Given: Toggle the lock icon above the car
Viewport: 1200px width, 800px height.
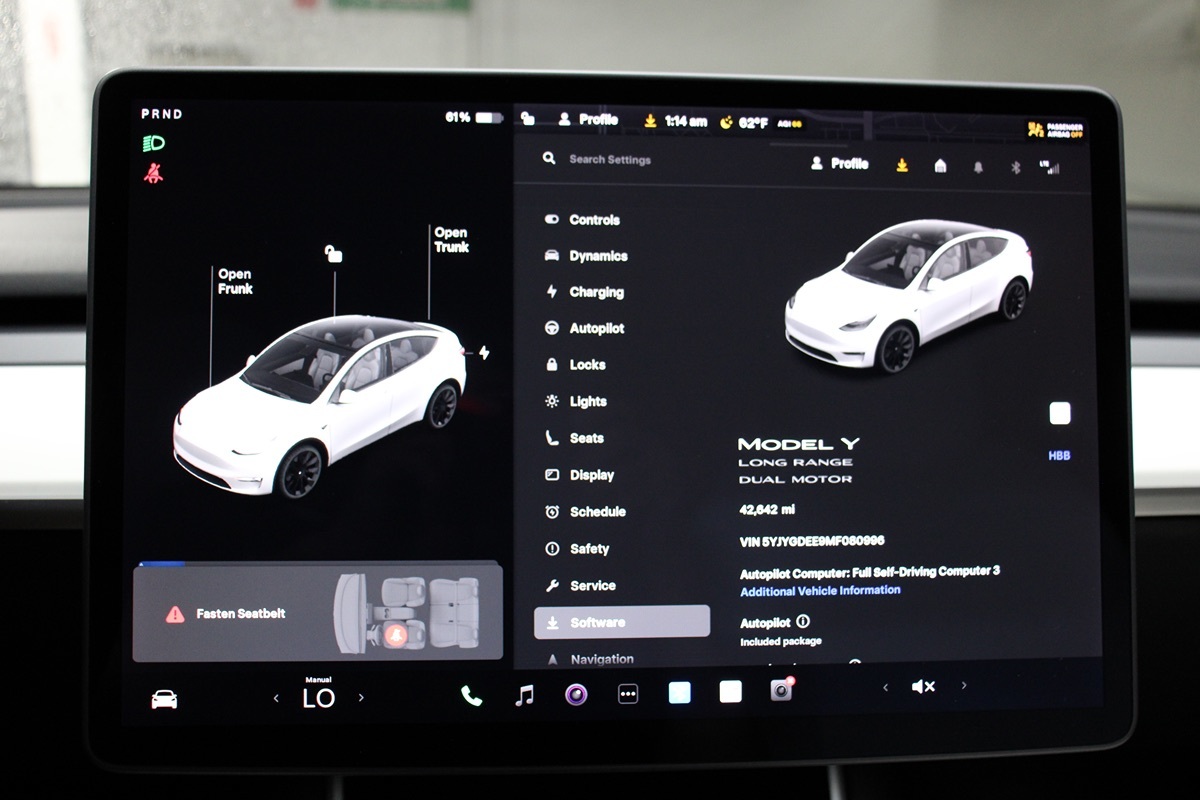Looking at the screenshot, I should click(x=334, y=255).
